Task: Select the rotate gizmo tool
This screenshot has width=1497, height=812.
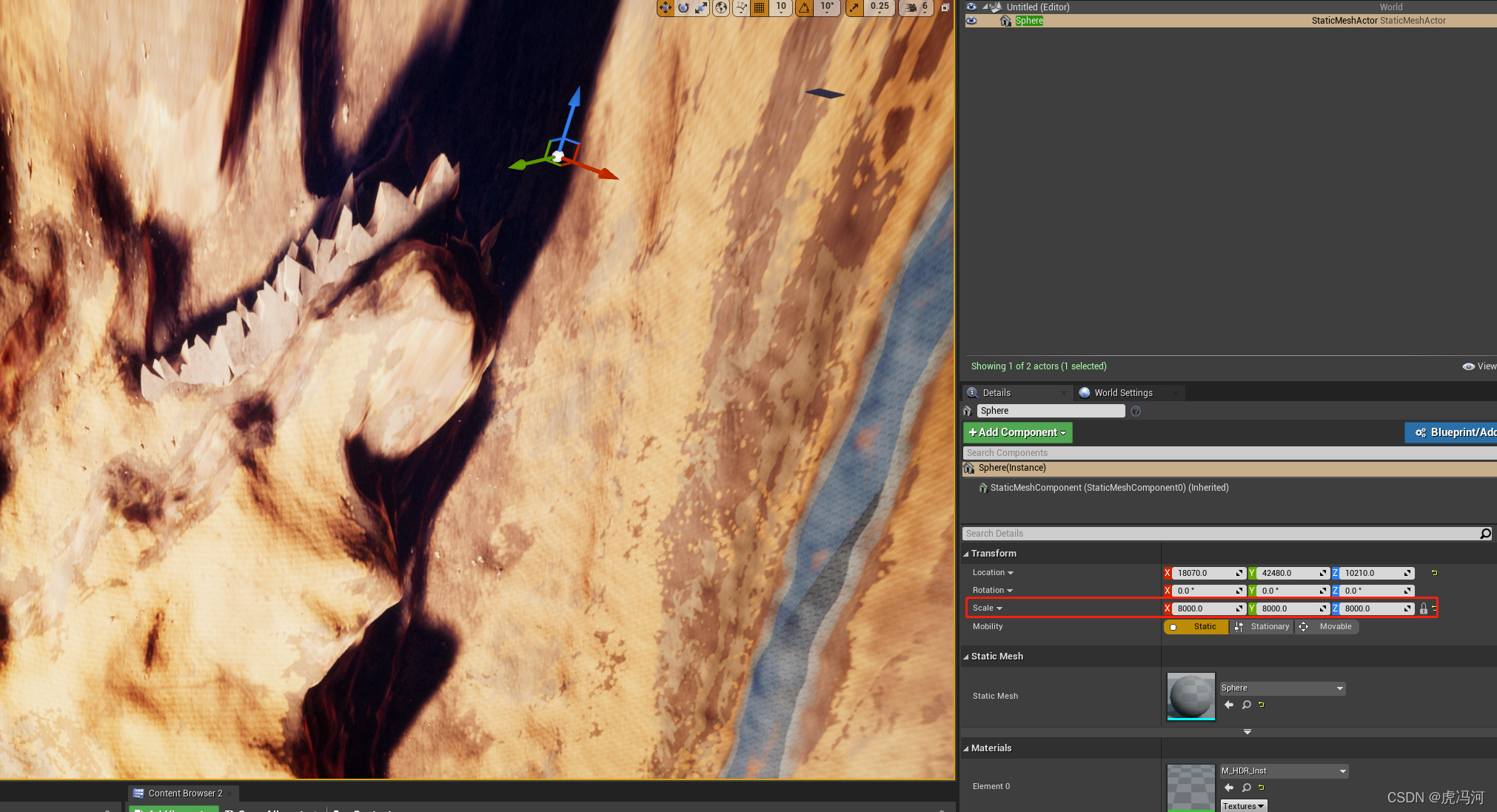Action: (x=683, y=7)
